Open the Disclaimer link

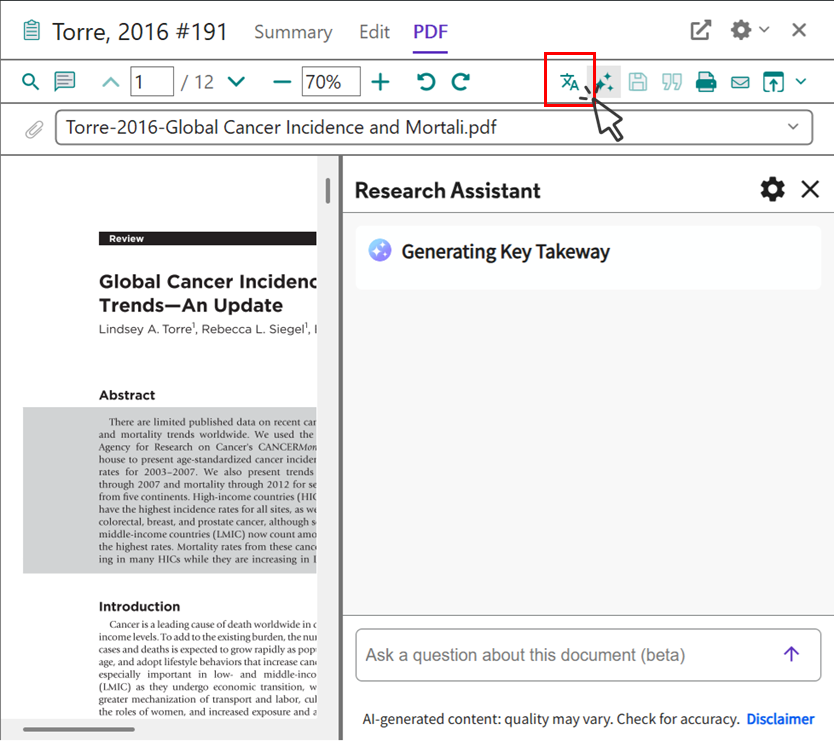click(780, 719)
